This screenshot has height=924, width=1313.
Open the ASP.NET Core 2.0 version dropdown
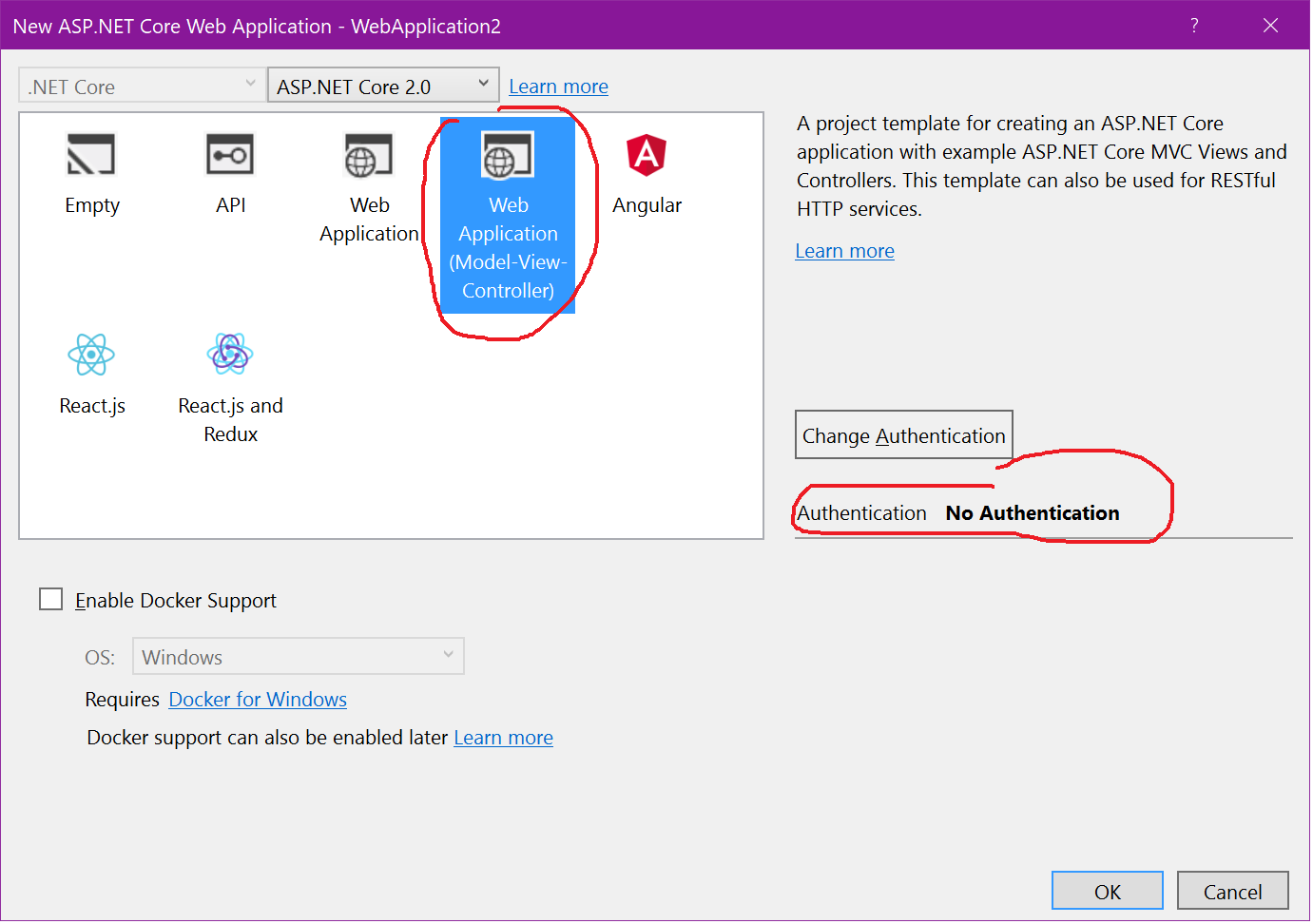tap(383, 86)
